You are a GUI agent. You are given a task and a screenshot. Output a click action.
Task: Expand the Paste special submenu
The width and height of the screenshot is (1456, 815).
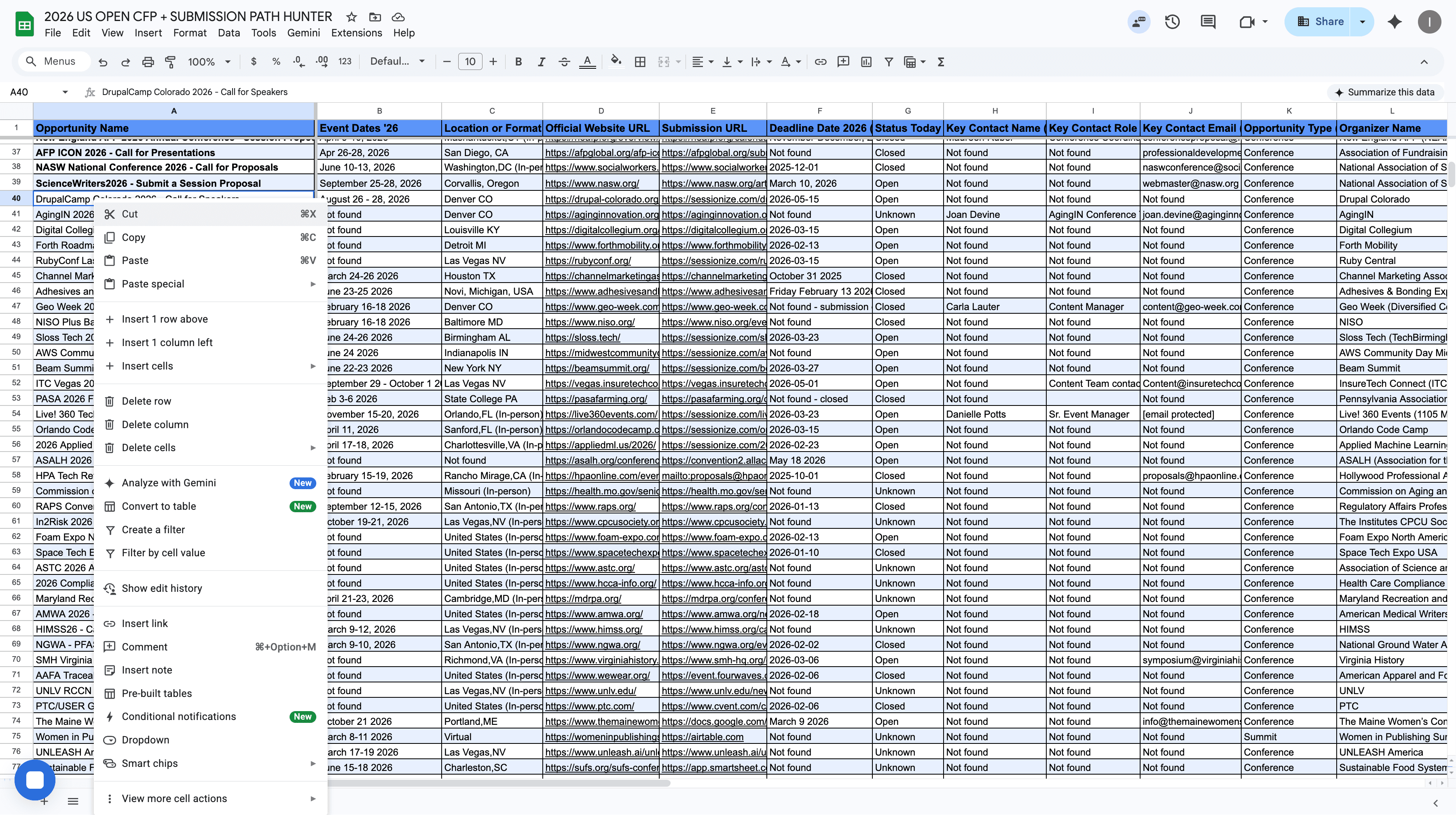point(210,284)
